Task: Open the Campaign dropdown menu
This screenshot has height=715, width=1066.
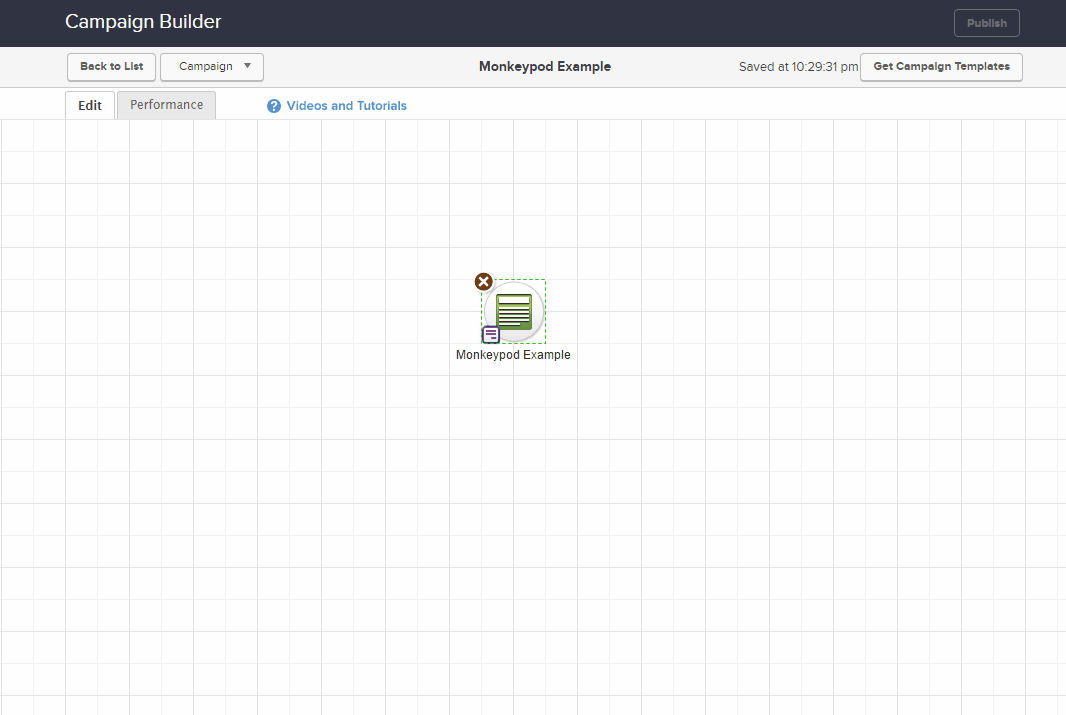Action: [212, 67]
